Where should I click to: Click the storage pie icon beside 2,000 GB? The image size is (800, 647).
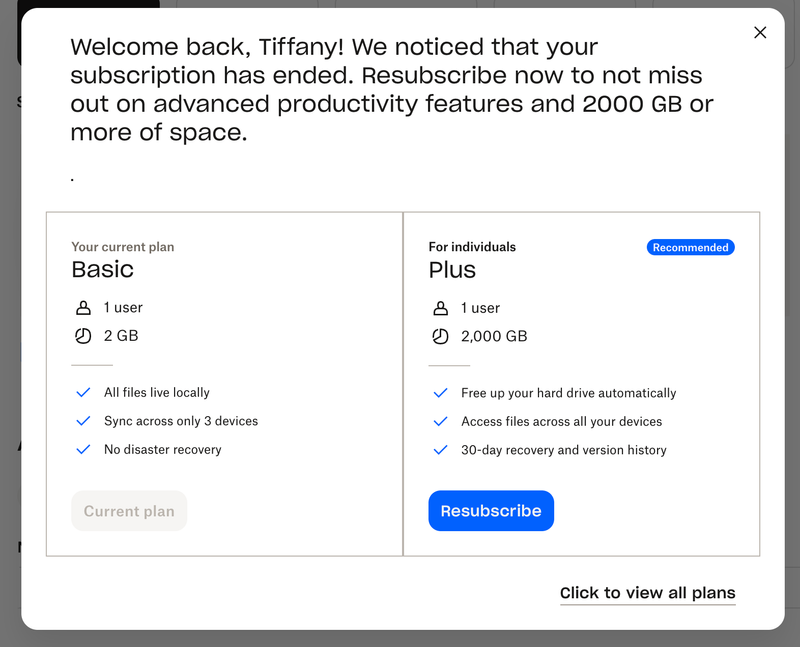(440, 337)
